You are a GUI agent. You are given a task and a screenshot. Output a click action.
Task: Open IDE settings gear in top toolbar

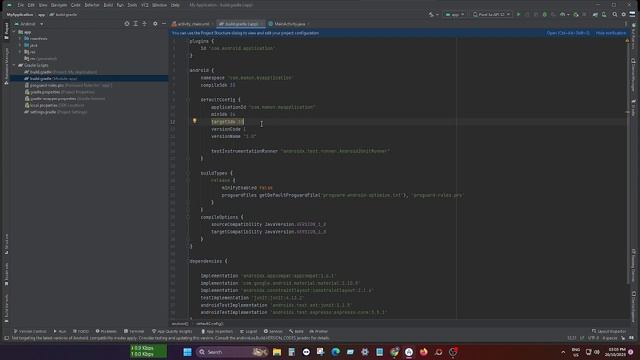pyautogui.click(x=624, y=14)
